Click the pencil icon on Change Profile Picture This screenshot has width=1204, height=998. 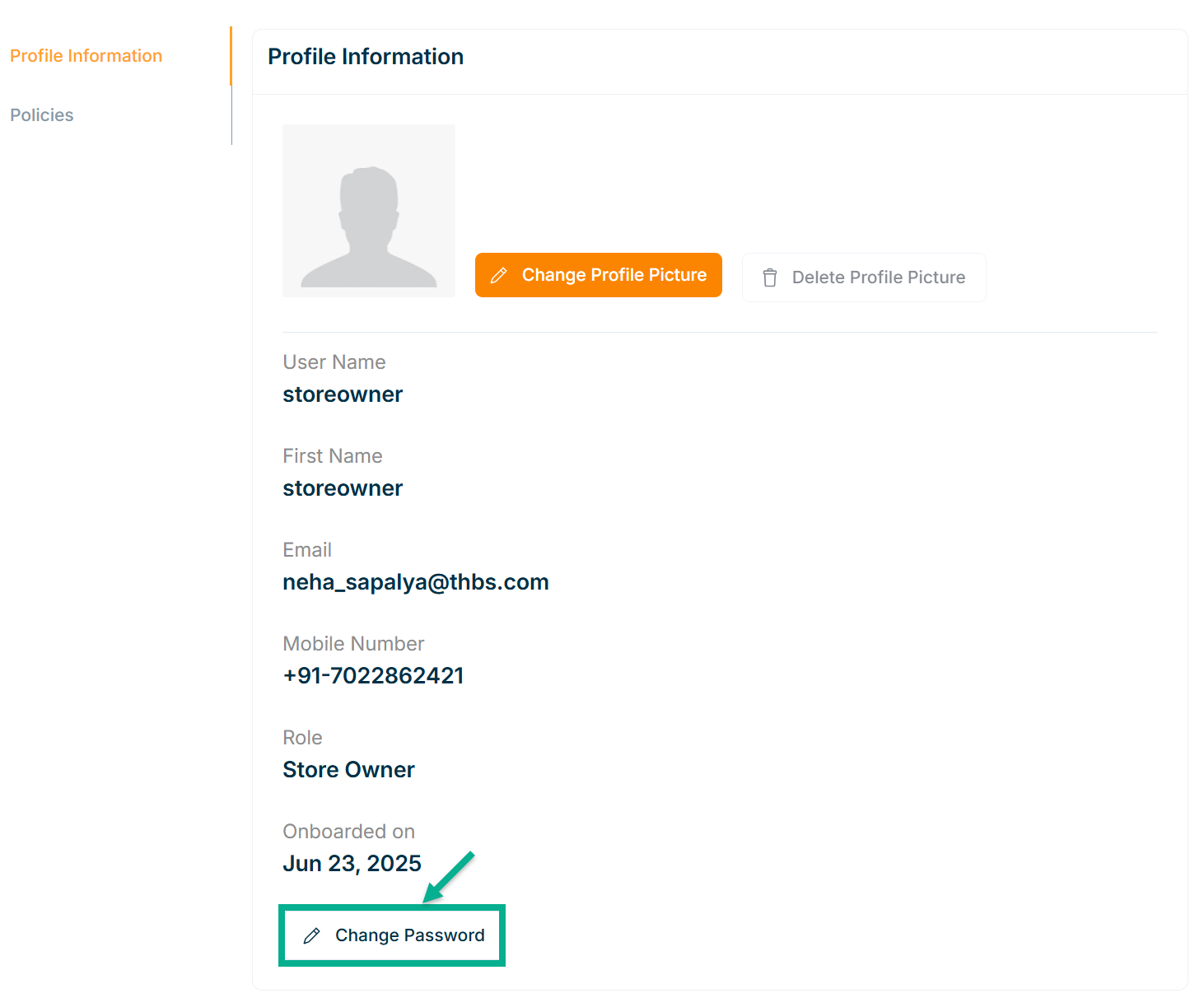(x=498, y=276)
